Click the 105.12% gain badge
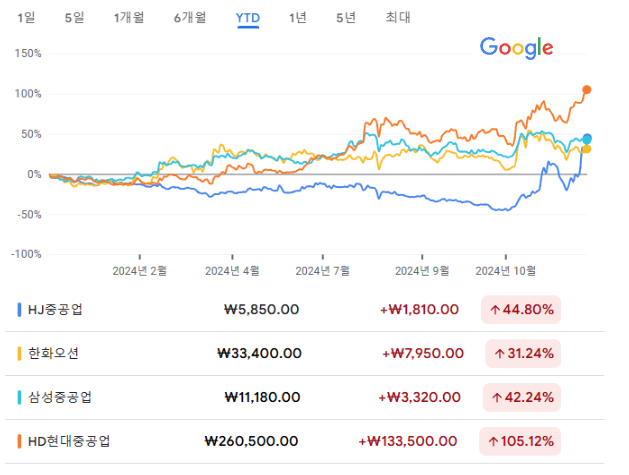This screenshot has height=475, width=629. coord(520,442)
